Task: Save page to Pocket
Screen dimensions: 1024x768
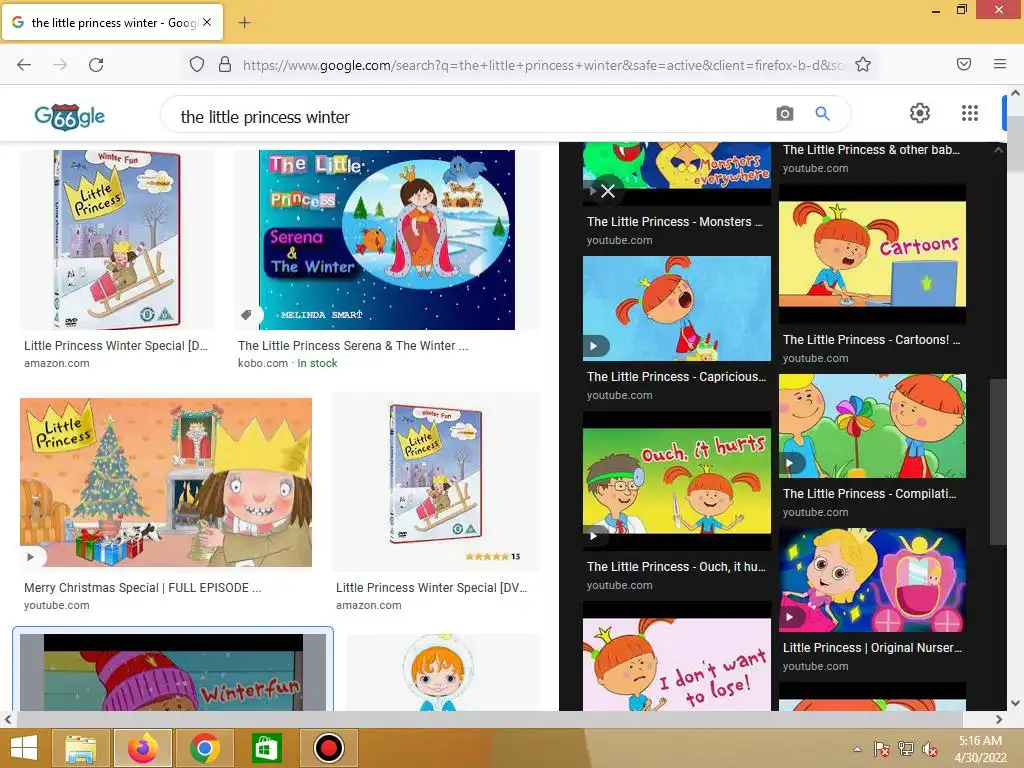Action: [964, 64]
